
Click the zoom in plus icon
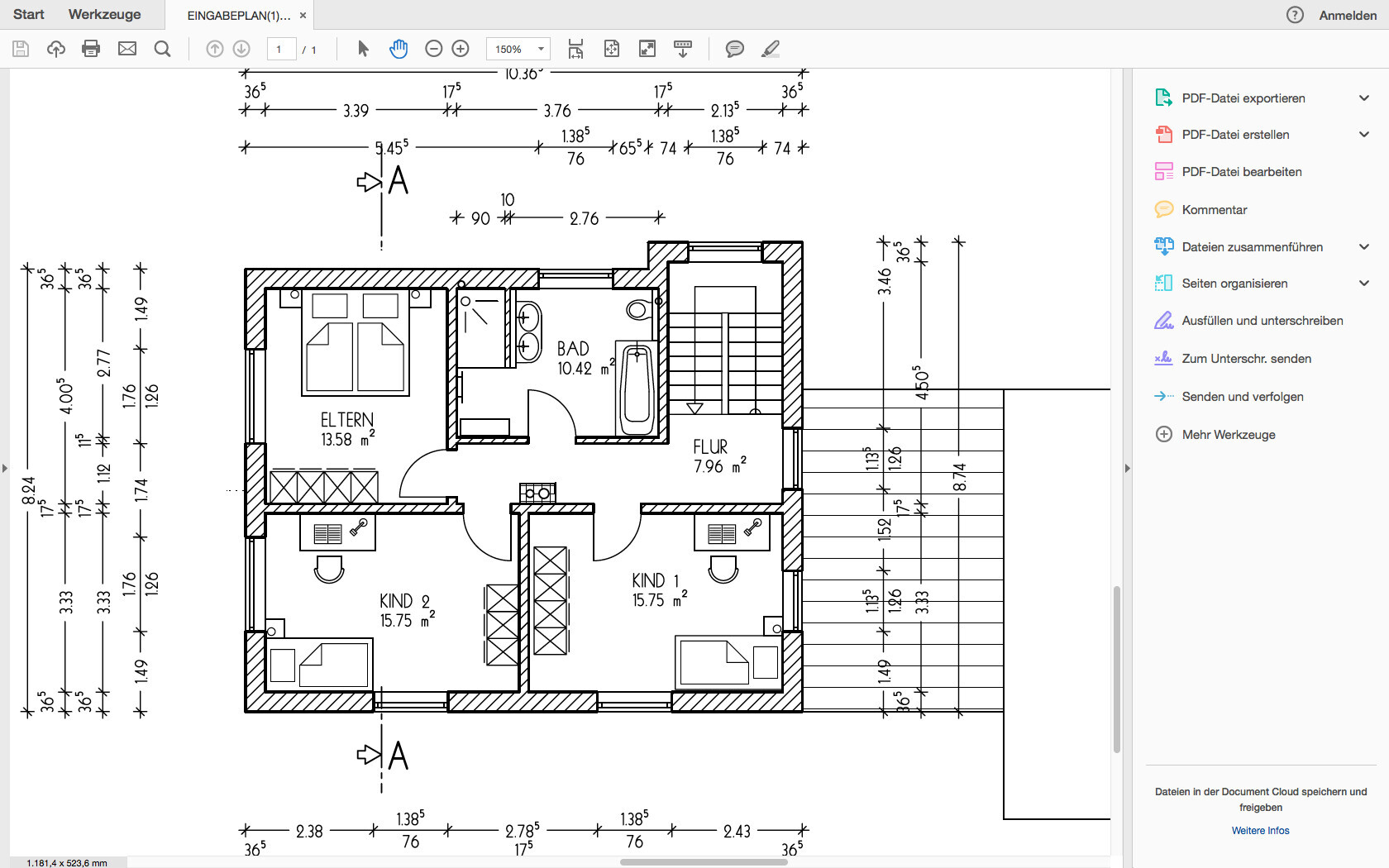461,49
